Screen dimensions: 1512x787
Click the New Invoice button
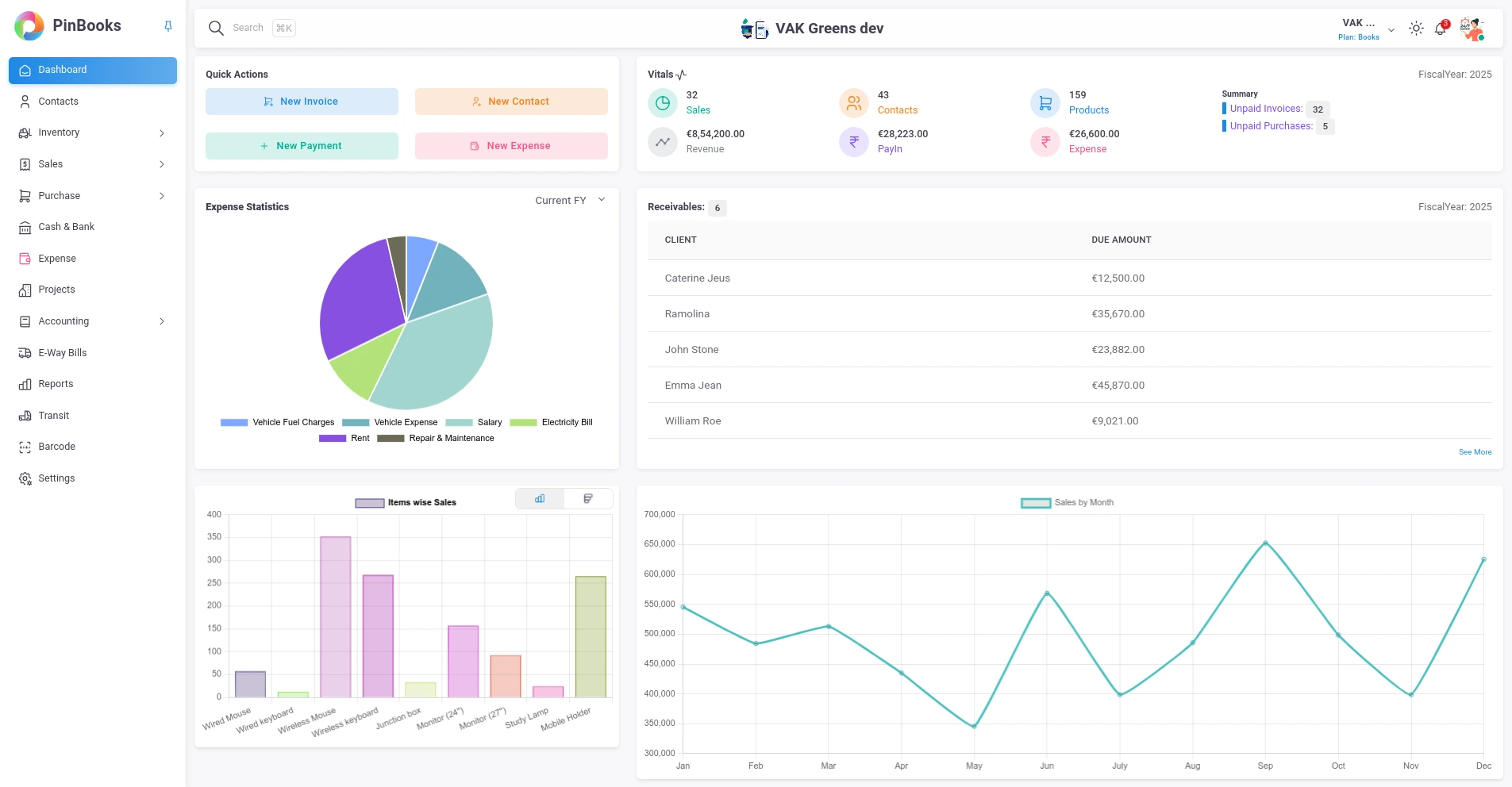pyautogui.click(x=302, y=102)
